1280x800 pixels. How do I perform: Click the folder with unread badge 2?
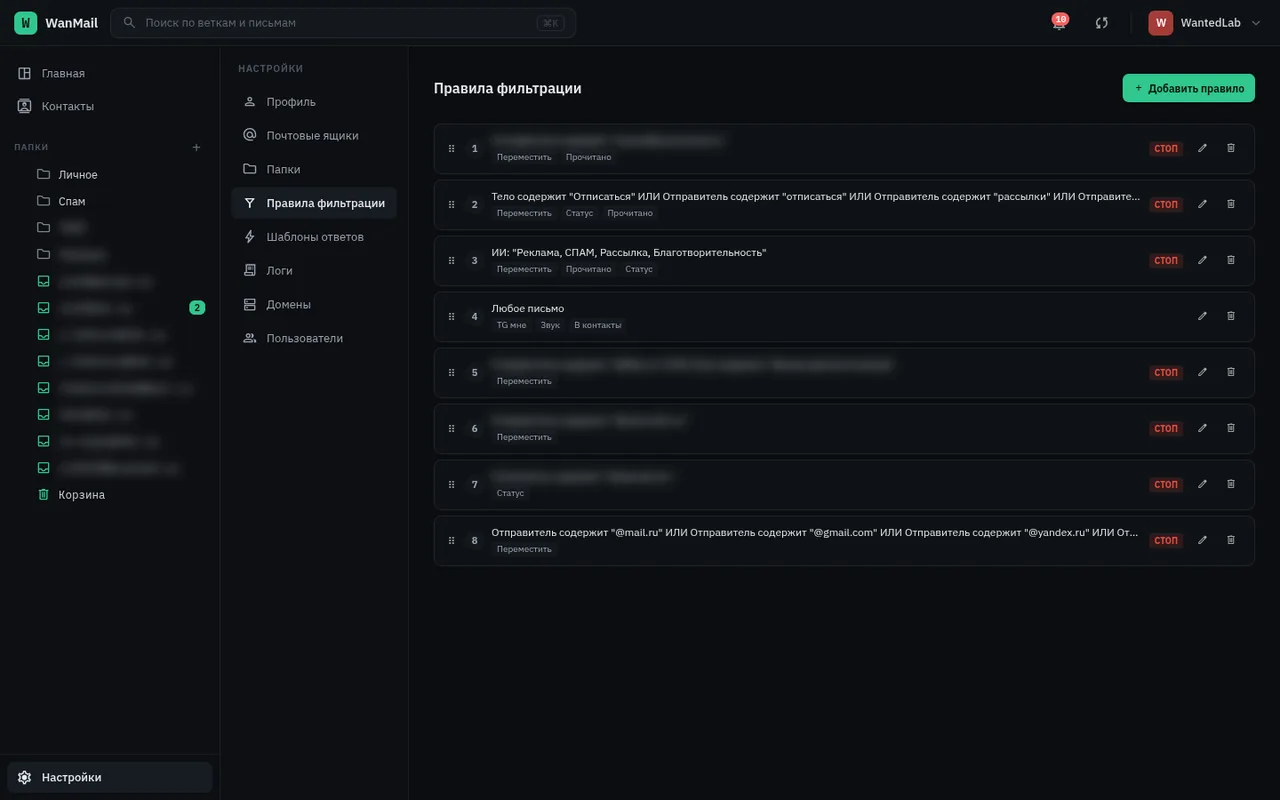click(x=120, y=308)
